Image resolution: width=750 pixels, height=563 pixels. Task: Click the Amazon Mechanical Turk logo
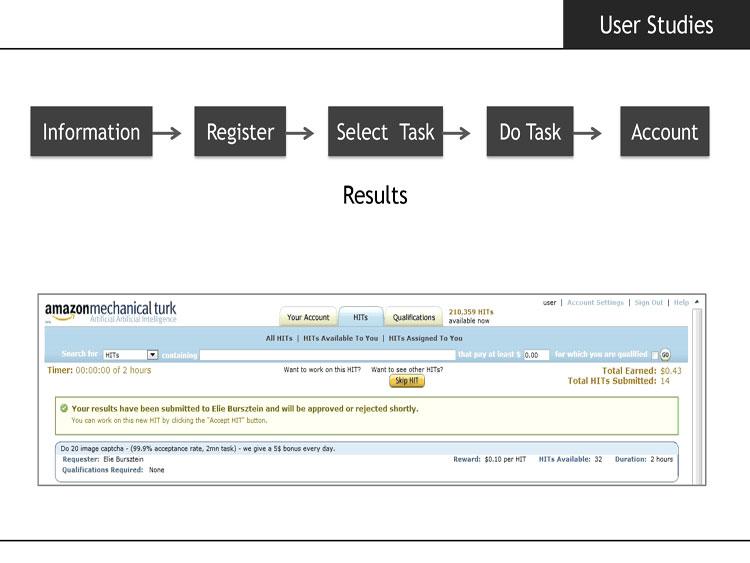pos(110,312)
